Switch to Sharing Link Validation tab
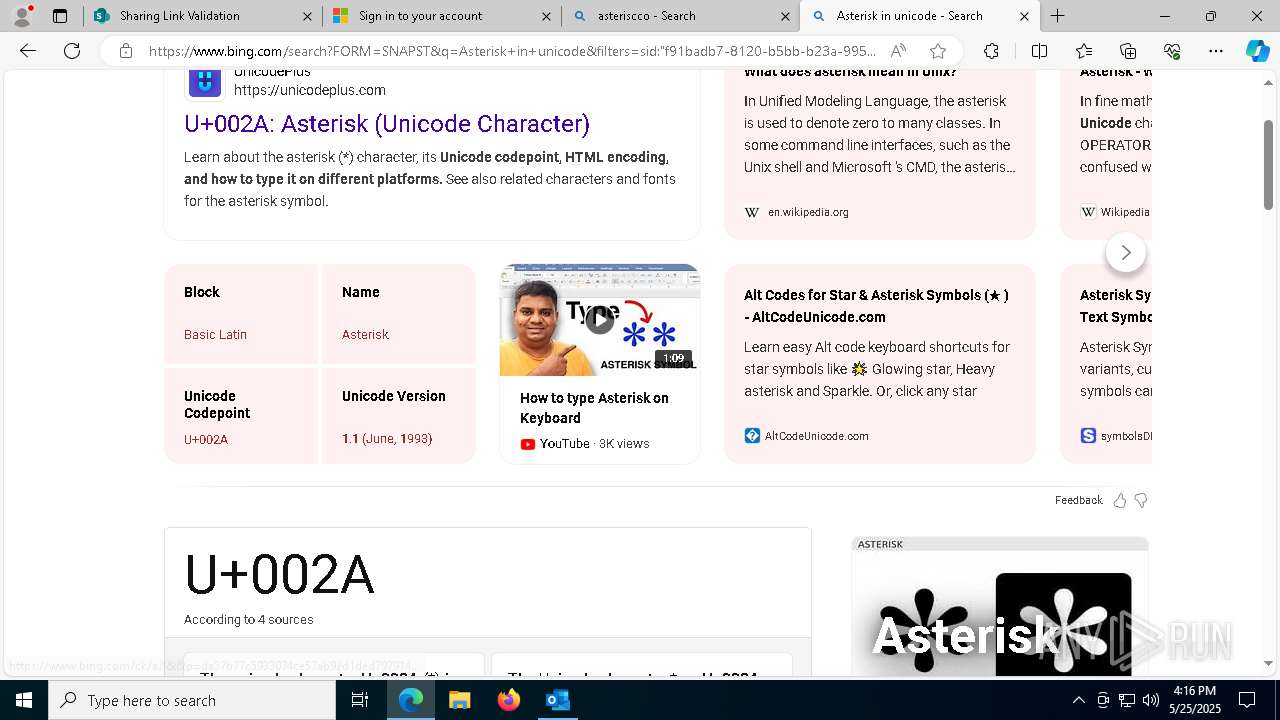 point(203,16)
